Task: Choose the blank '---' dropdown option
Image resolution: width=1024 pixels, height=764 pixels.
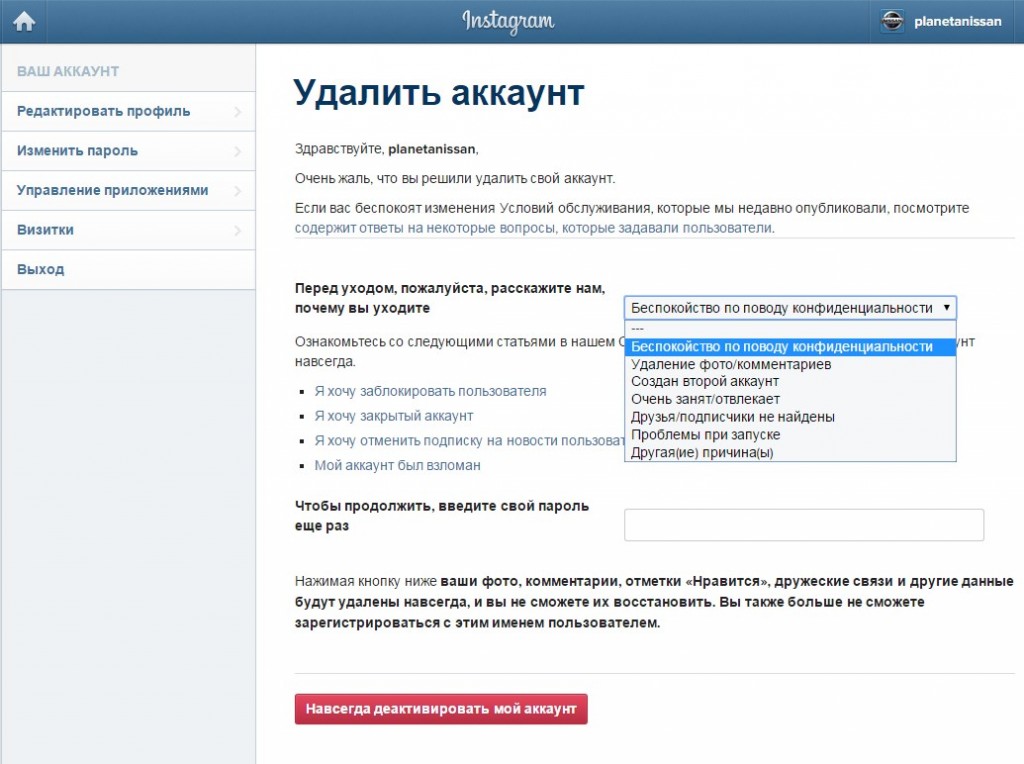Action: click(x=790, y=329)
